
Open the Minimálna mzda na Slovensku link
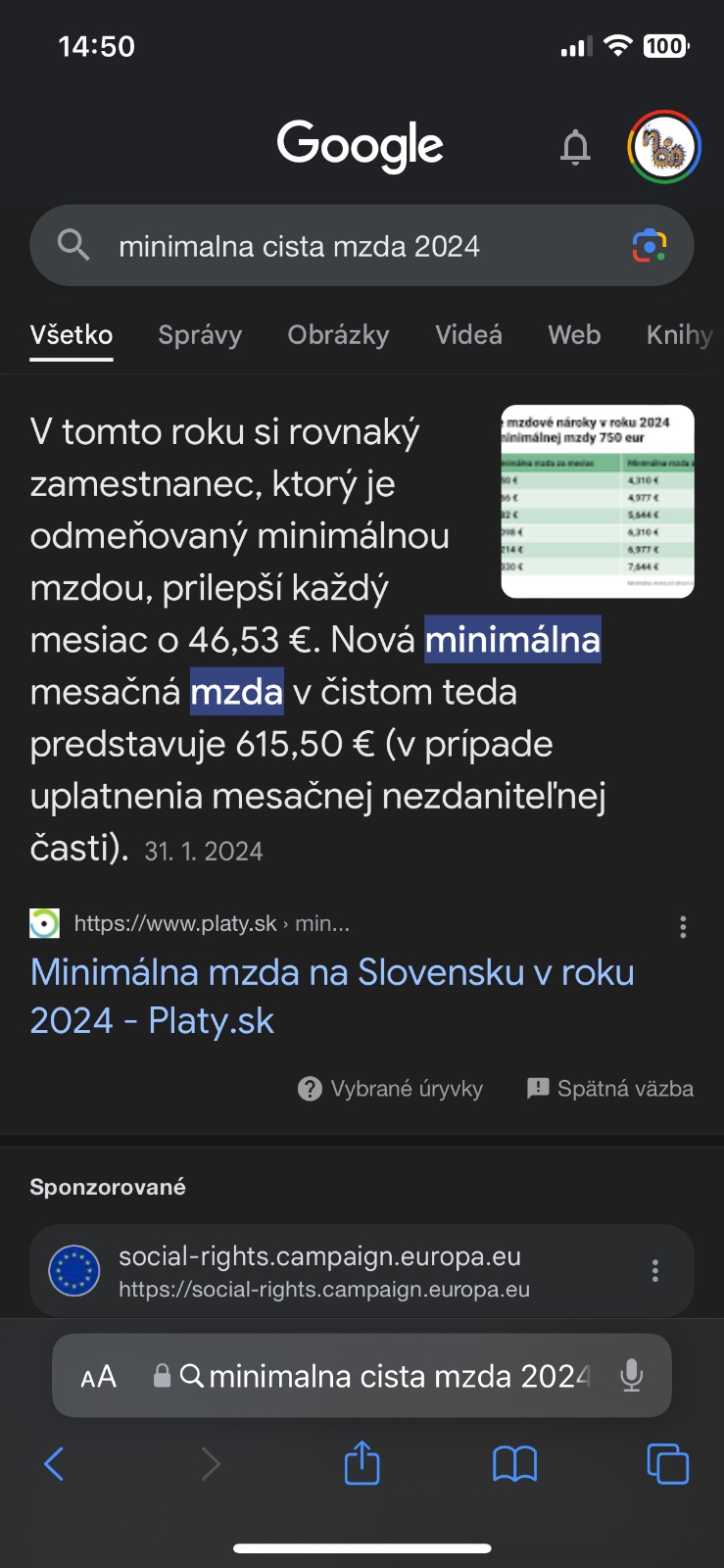[332, 996]
